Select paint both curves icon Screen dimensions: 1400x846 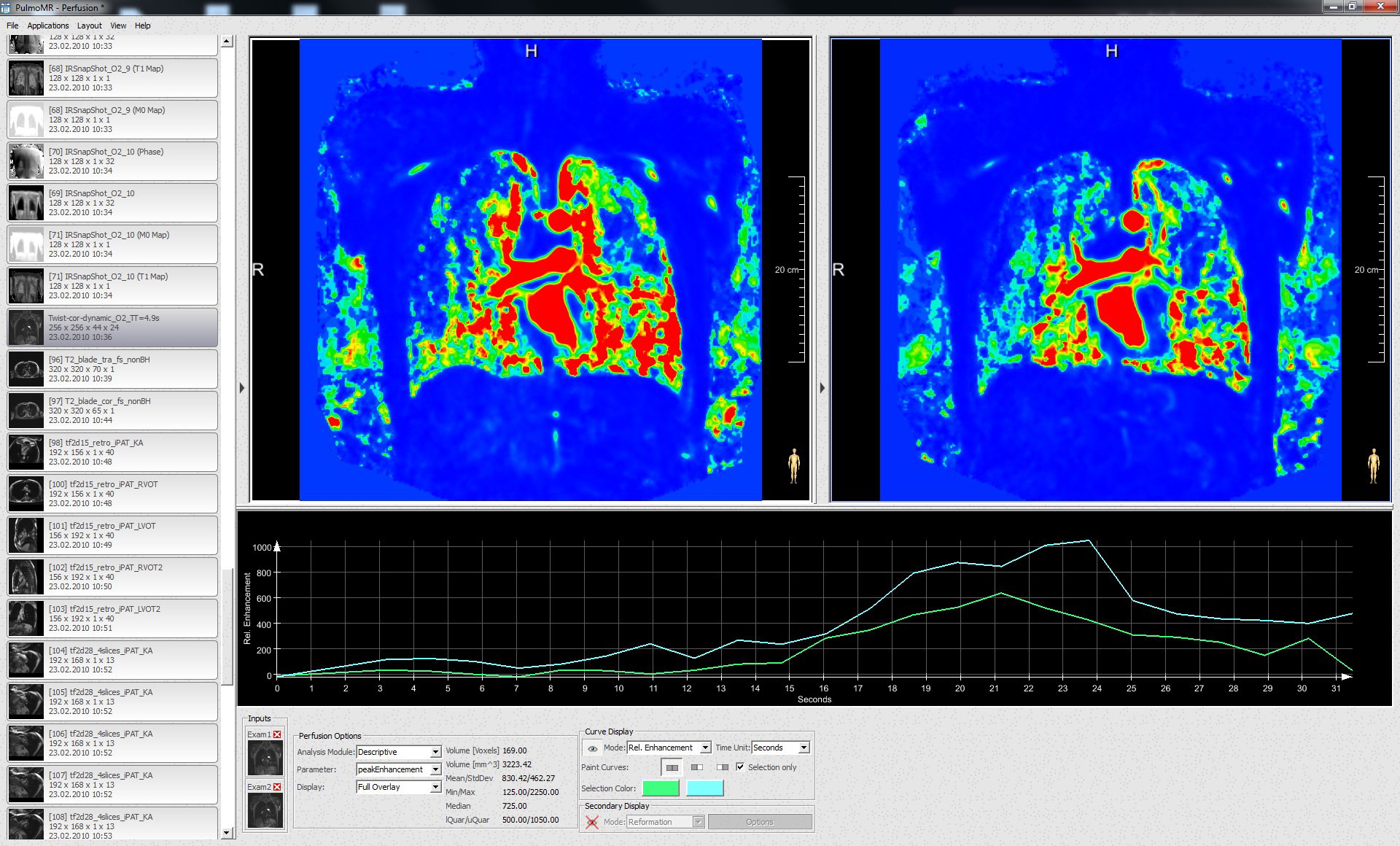point(672,767)
